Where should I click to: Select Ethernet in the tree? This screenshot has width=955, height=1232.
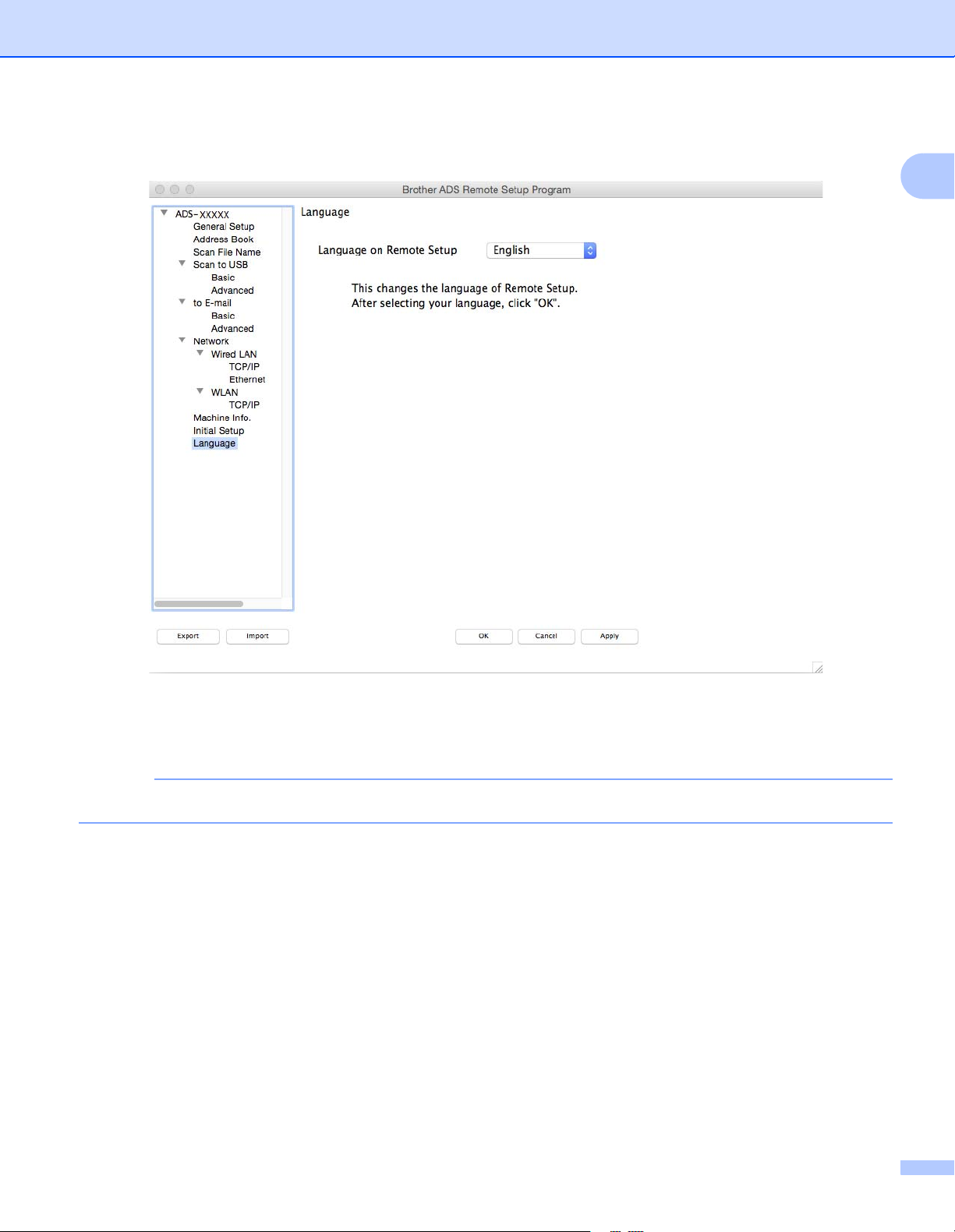[247, 379]
